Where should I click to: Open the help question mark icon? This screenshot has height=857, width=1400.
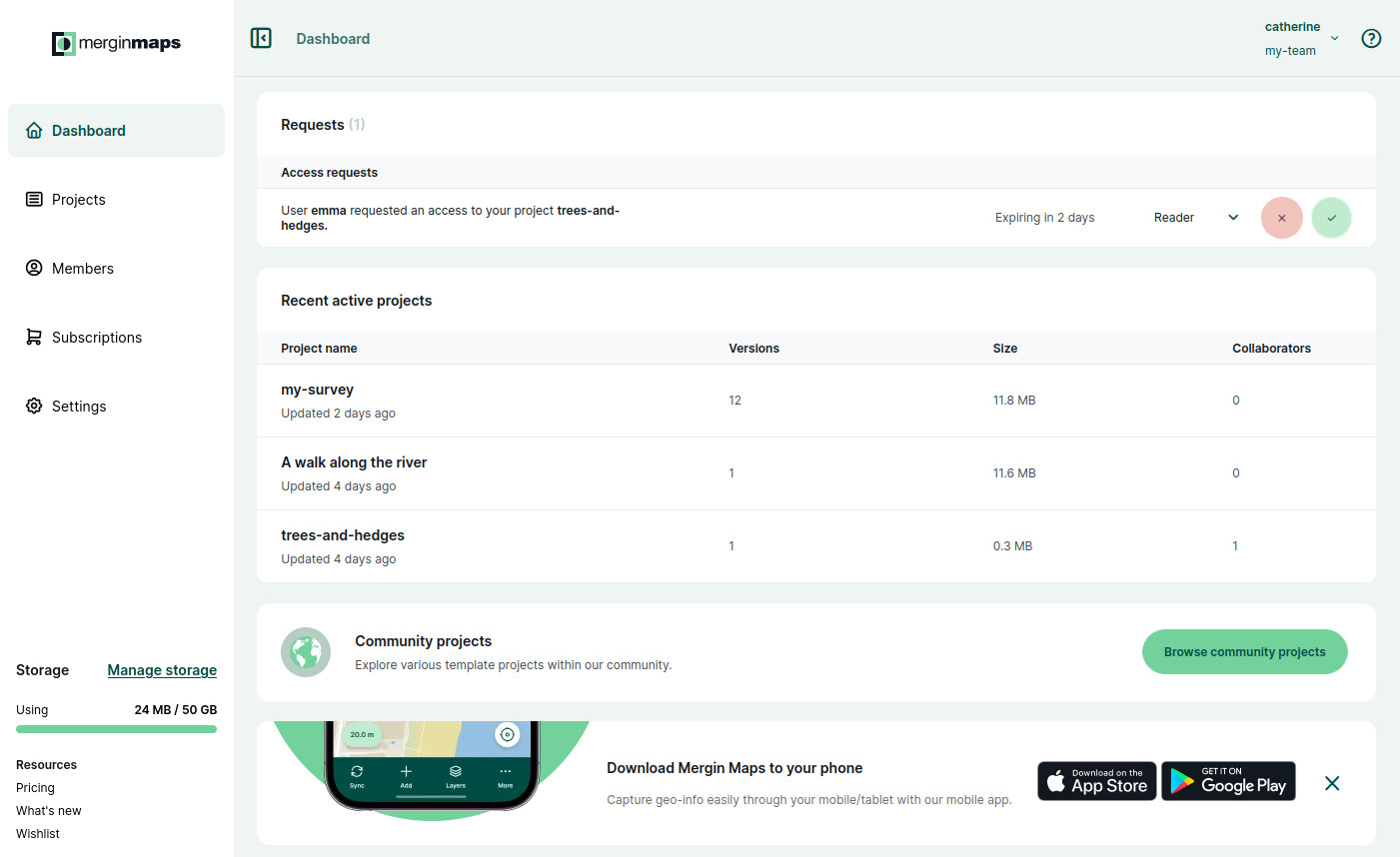tap(1371, 38)
